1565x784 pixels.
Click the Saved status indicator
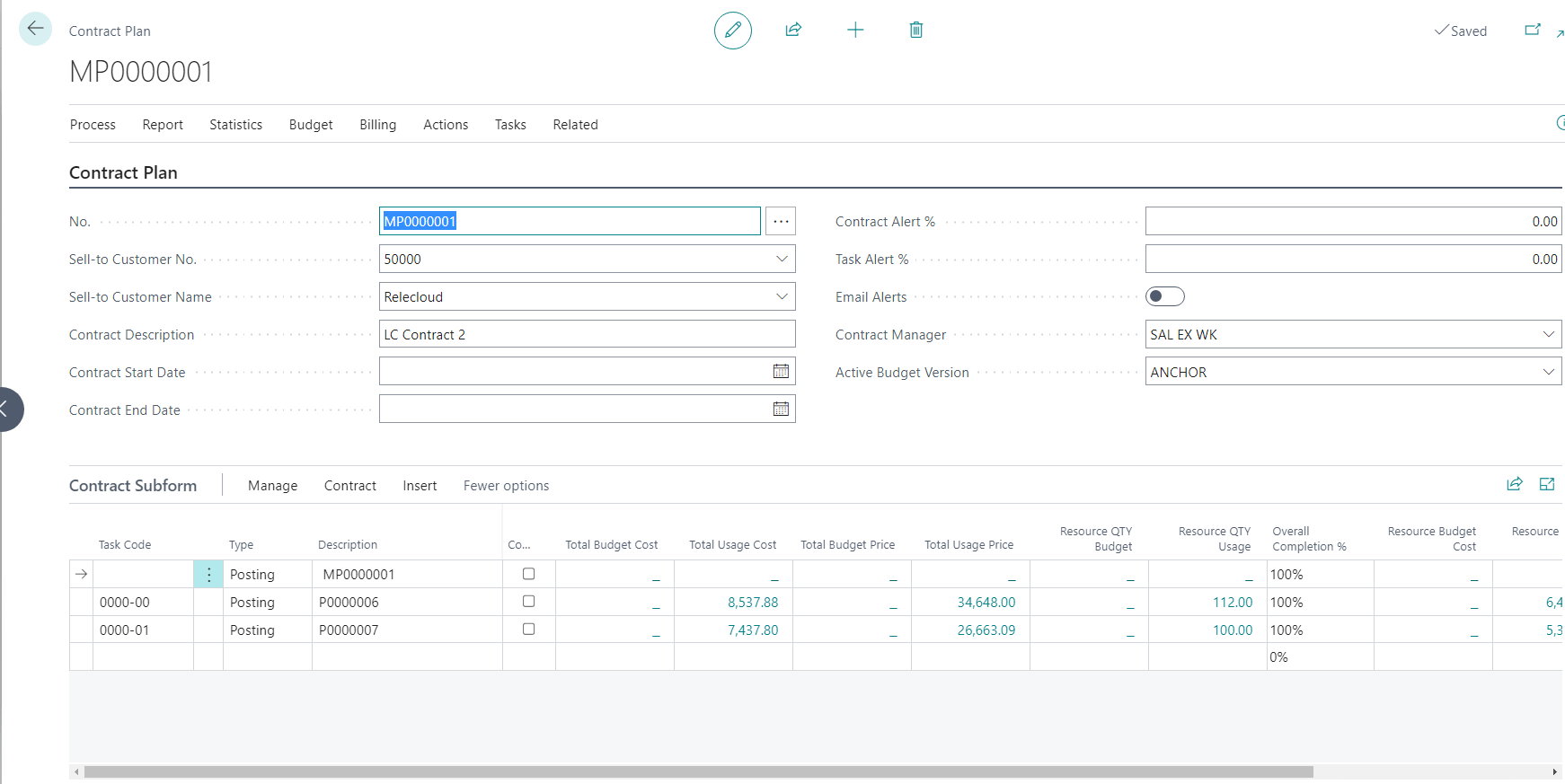point(1461,31)
